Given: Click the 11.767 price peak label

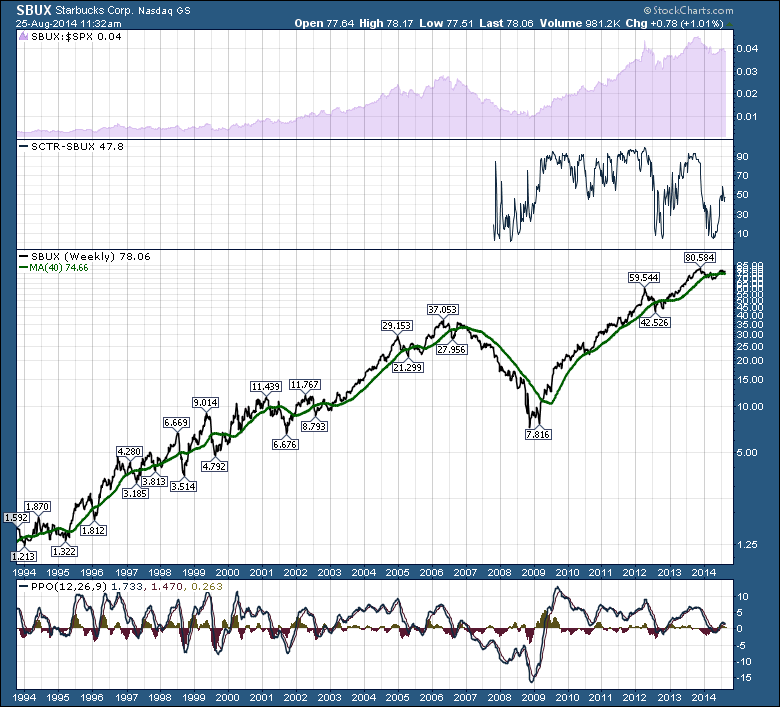Looking at the screenshot, I should coord(305,385).
